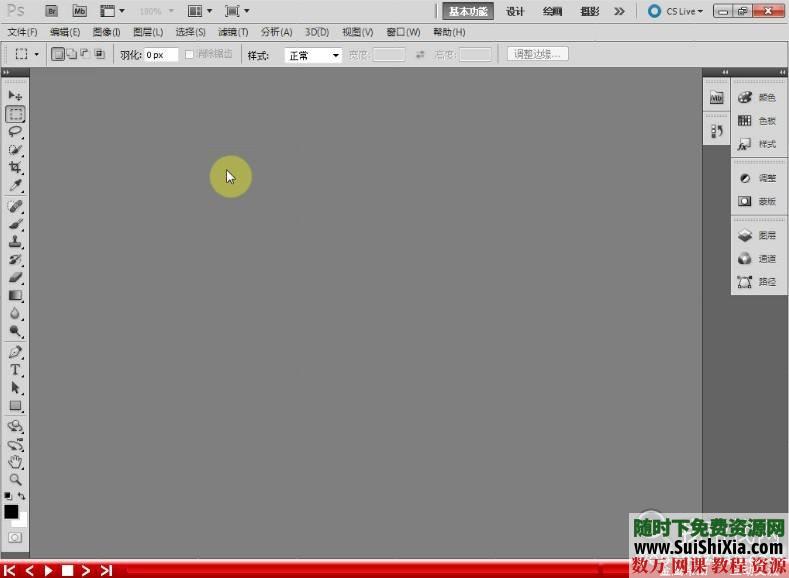
Task: Select the Dodge tool
Action: pyautogui.click(x=15, y=332)
